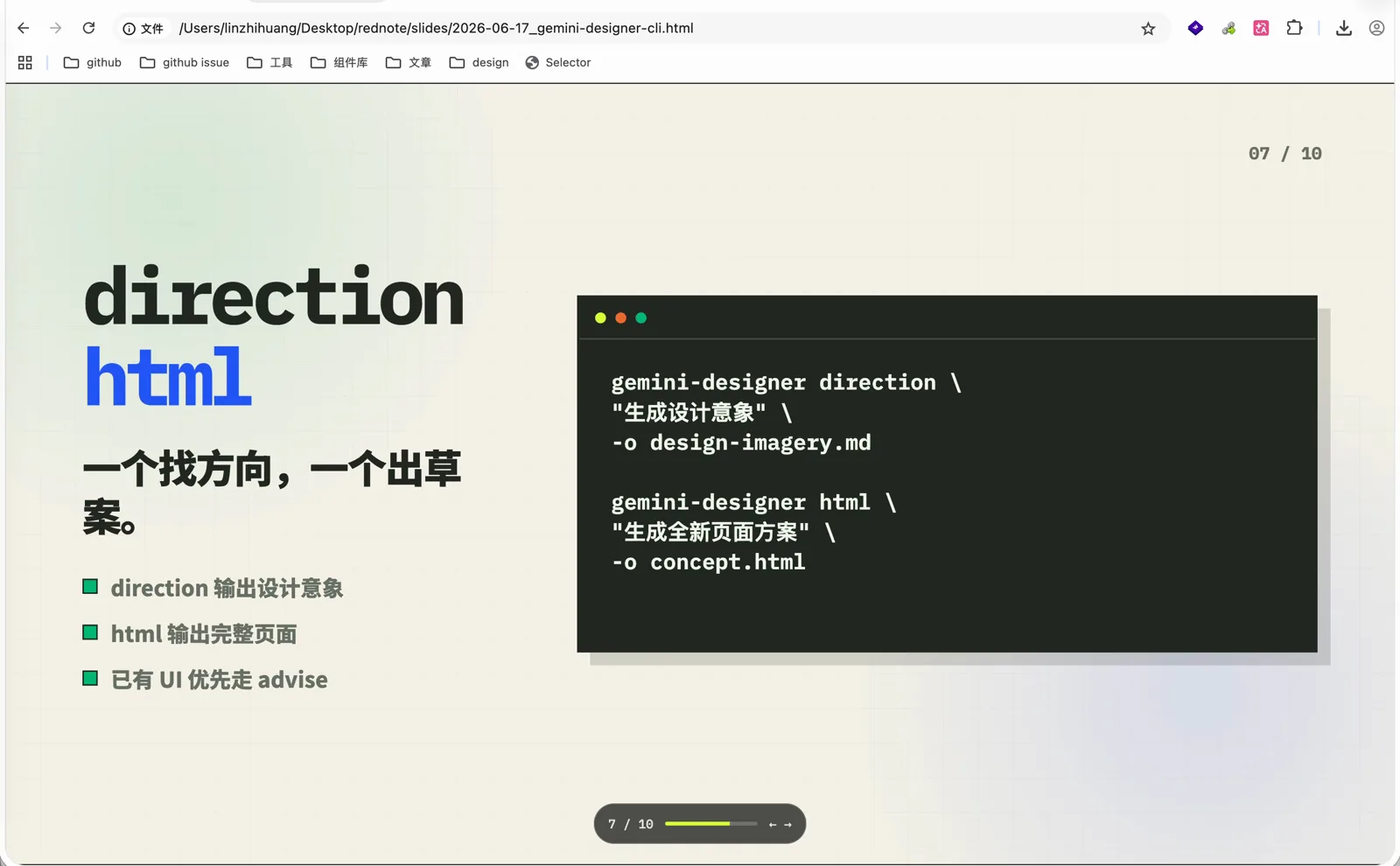The image size is (1400, 866).
Task: Click the yellow dot in terminal header
Action: tap(600, 318)
